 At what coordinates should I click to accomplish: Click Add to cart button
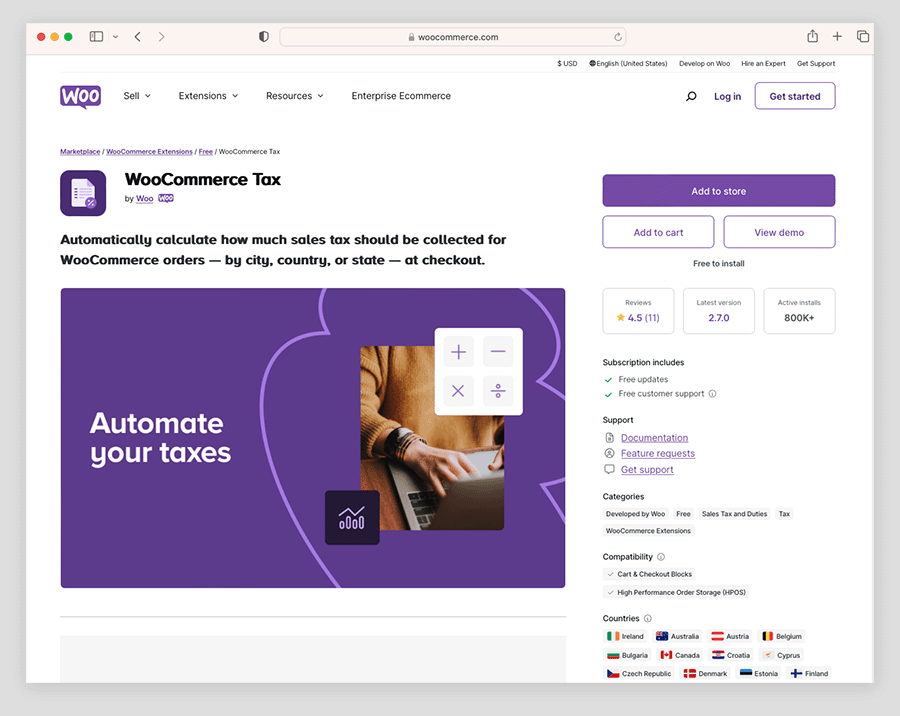click(x=658, y=232)
